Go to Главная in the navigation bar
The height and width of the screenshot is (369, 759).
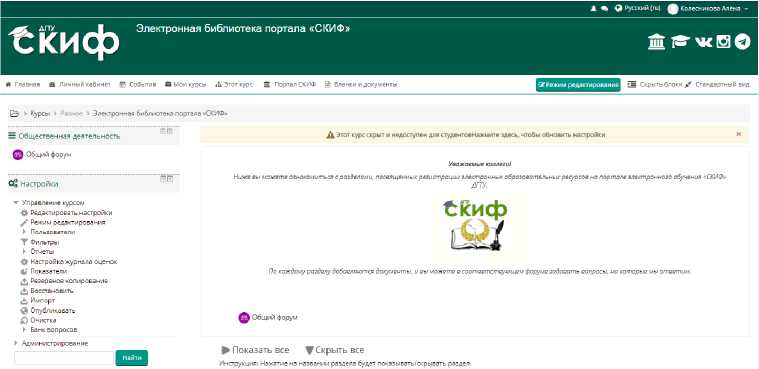pos(23,84)
